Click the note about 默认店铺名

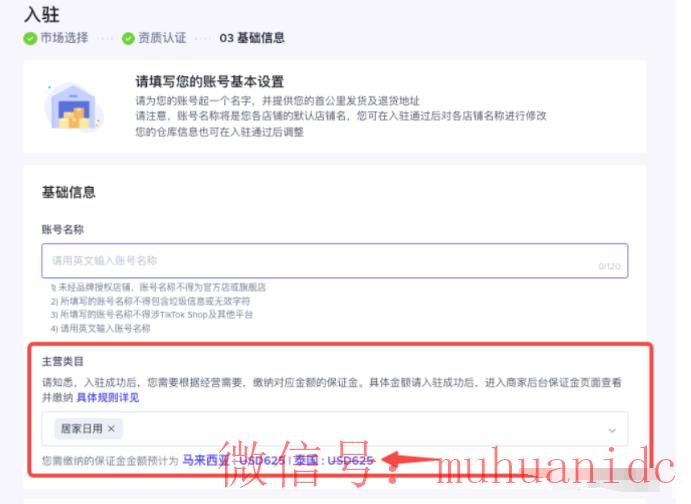(x=341, y=116)
